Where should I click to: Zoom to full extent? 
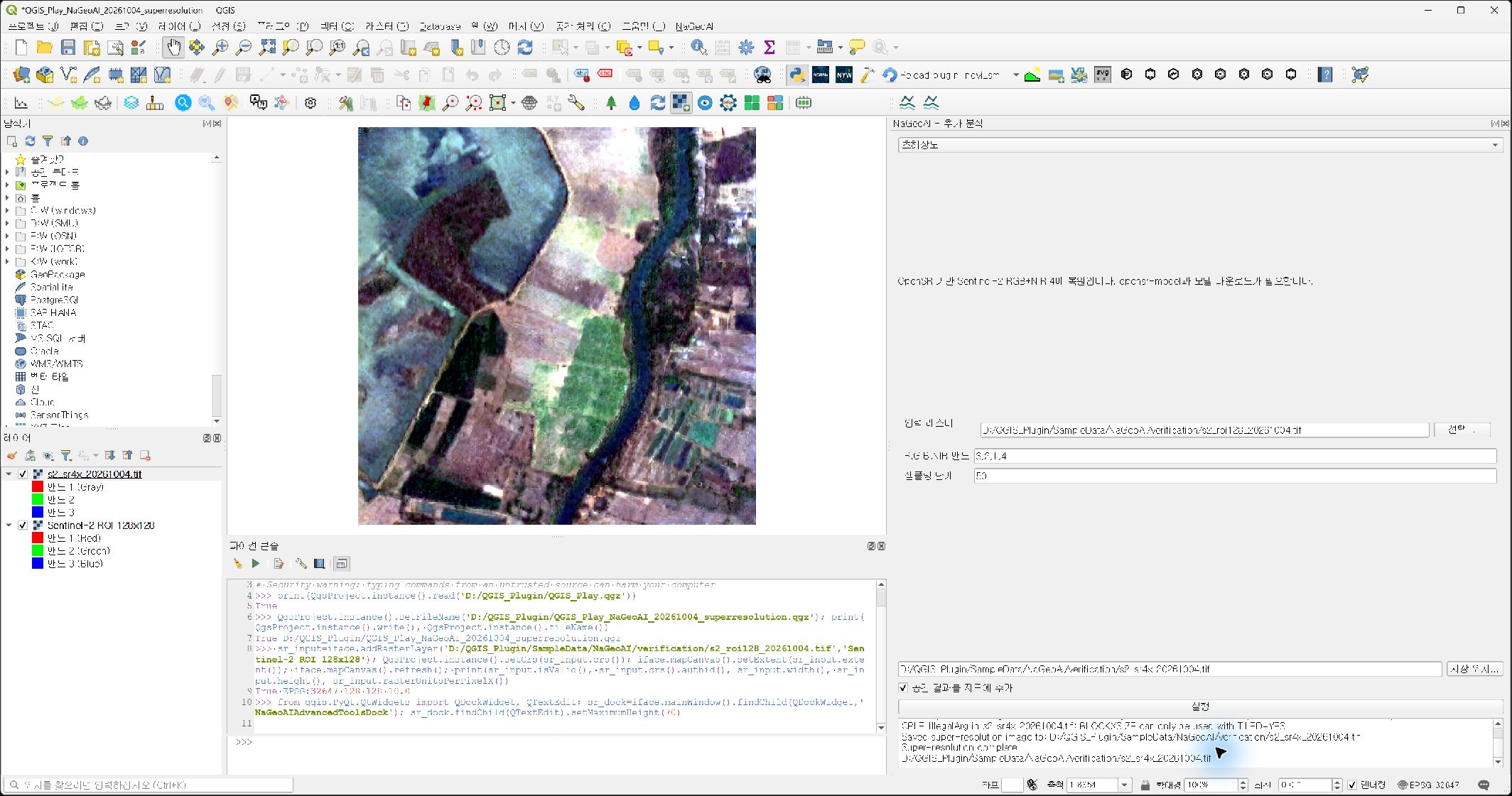click(x=267, y=48)
